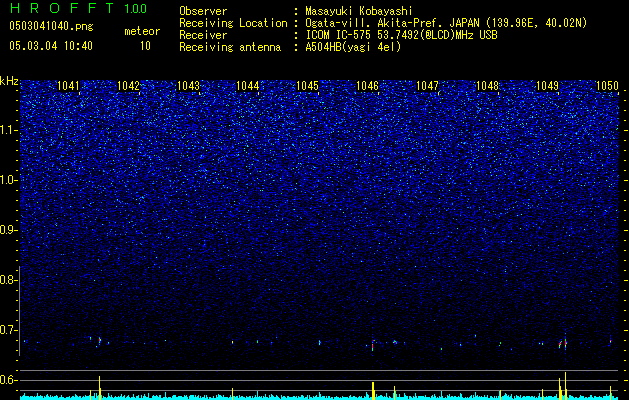Click the 1041 time axis marker
The image size is (629, 400).
pos(68,85)
